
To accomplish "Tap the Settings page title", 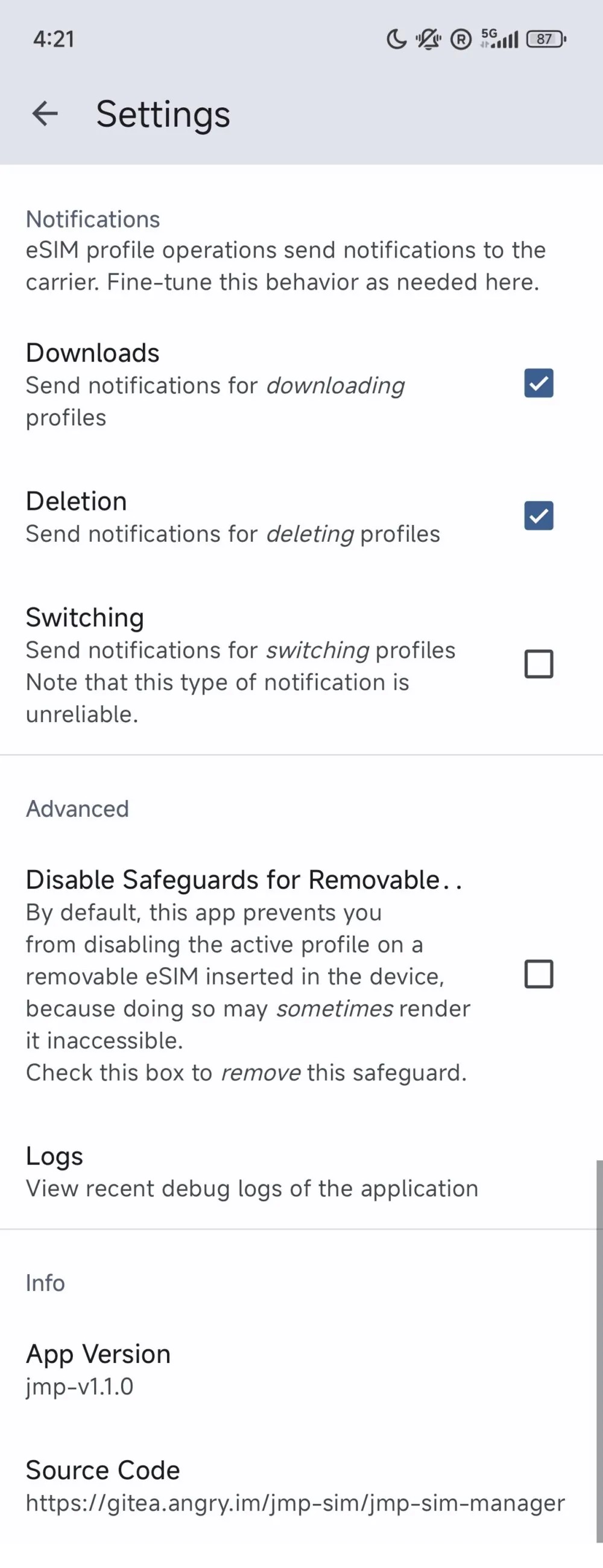I will pyautogui.click(x=163, y=115).
